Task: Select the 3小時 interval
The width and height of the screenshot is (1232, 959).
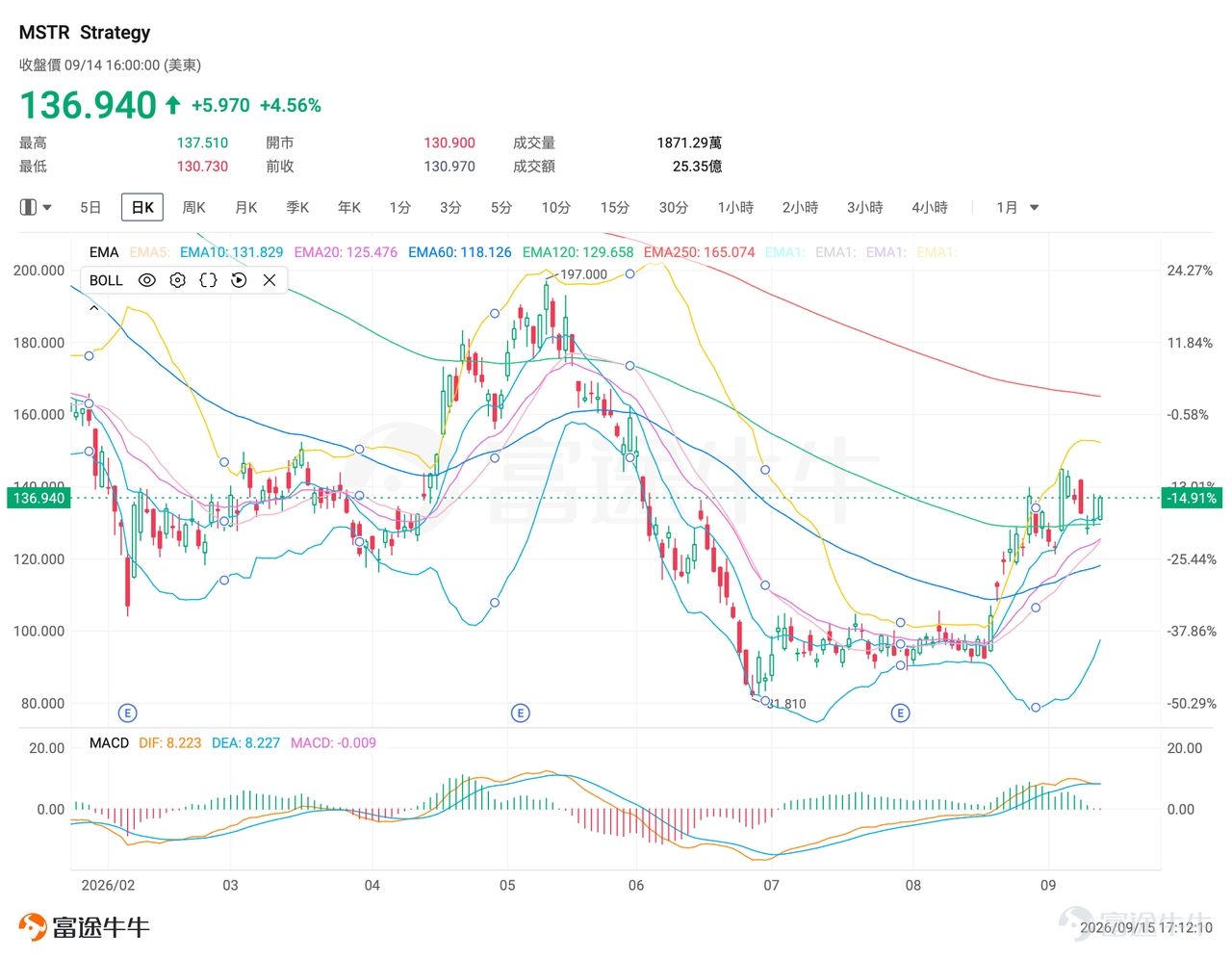Action: tap(865, 207)
